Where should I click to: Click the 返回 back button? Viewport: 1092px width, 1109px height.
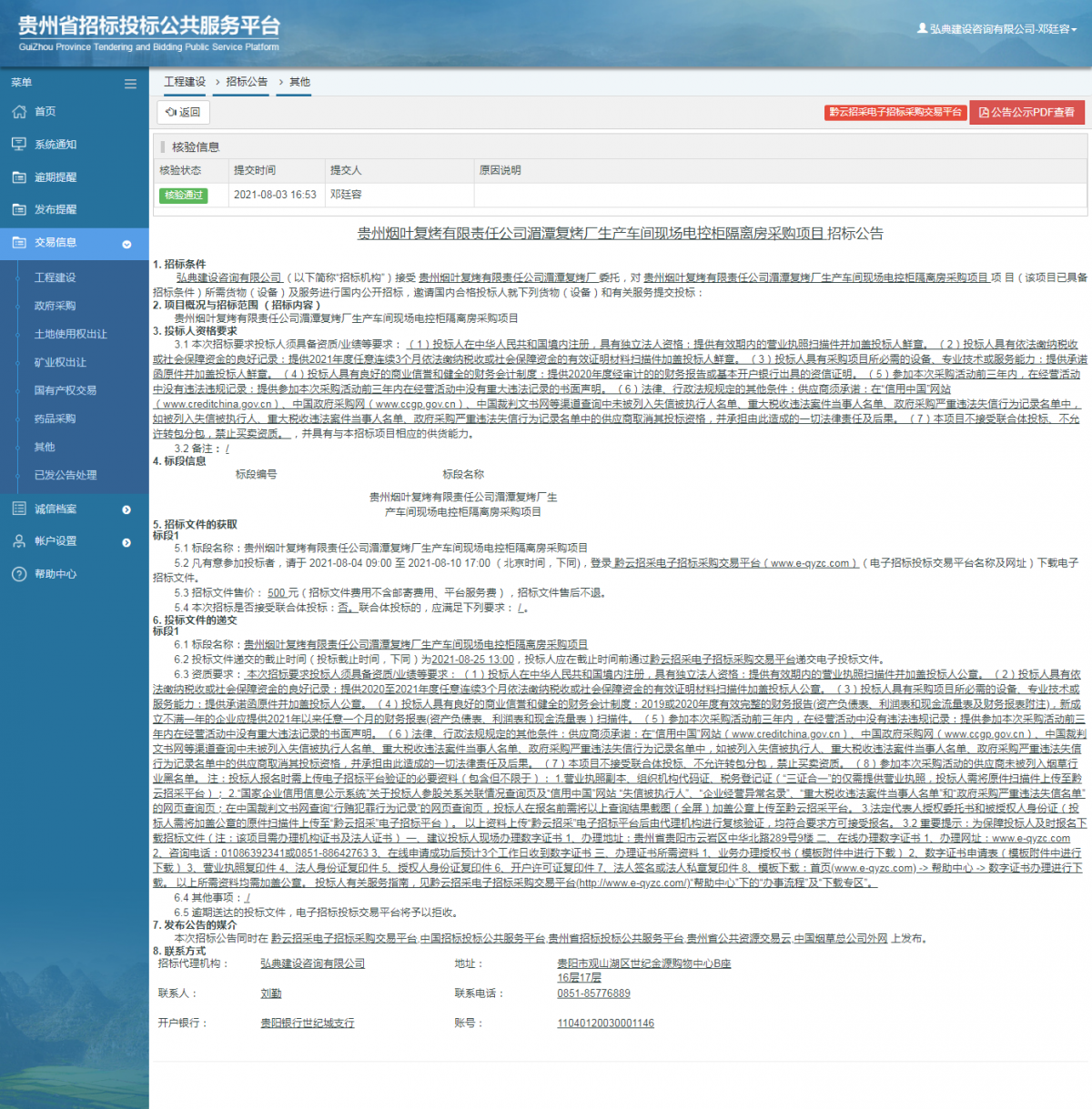[183, 112]
